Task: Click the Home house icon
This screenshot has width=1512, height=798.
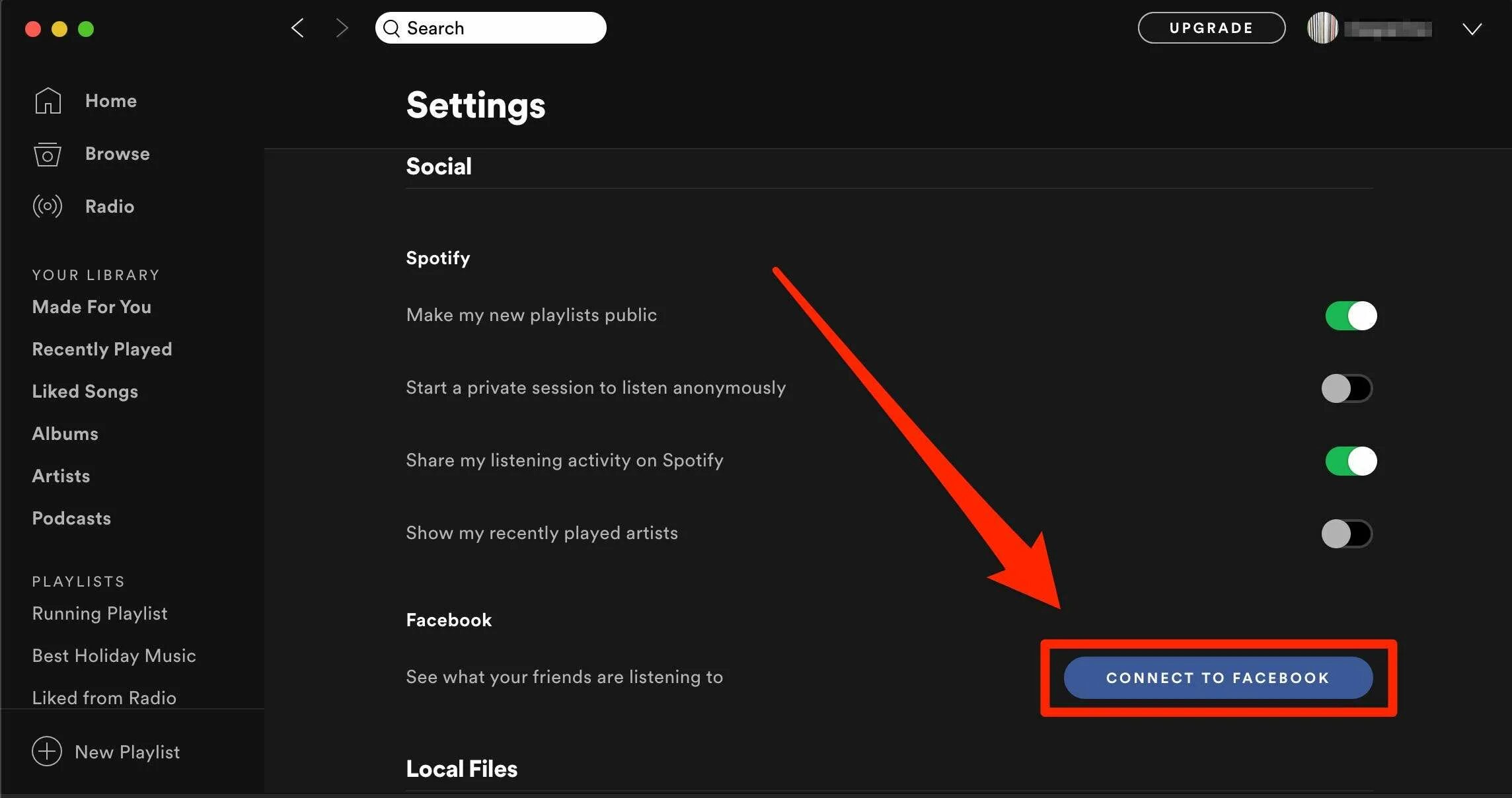Action: pyautogui.click(x=48, y=100)
